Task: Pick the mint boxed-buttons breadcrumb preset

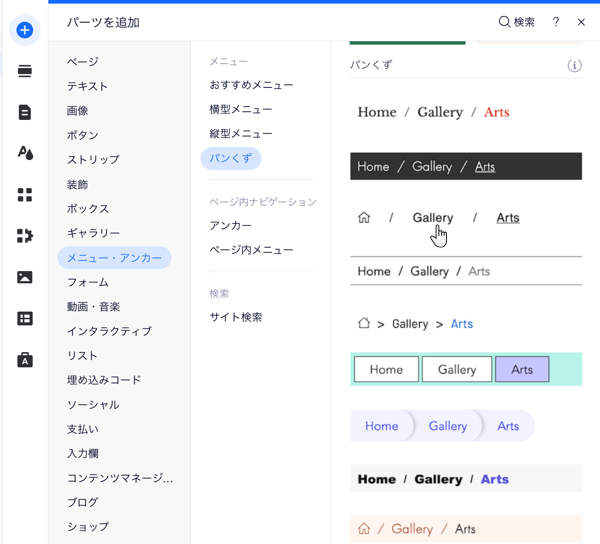Action: point(466,369)
